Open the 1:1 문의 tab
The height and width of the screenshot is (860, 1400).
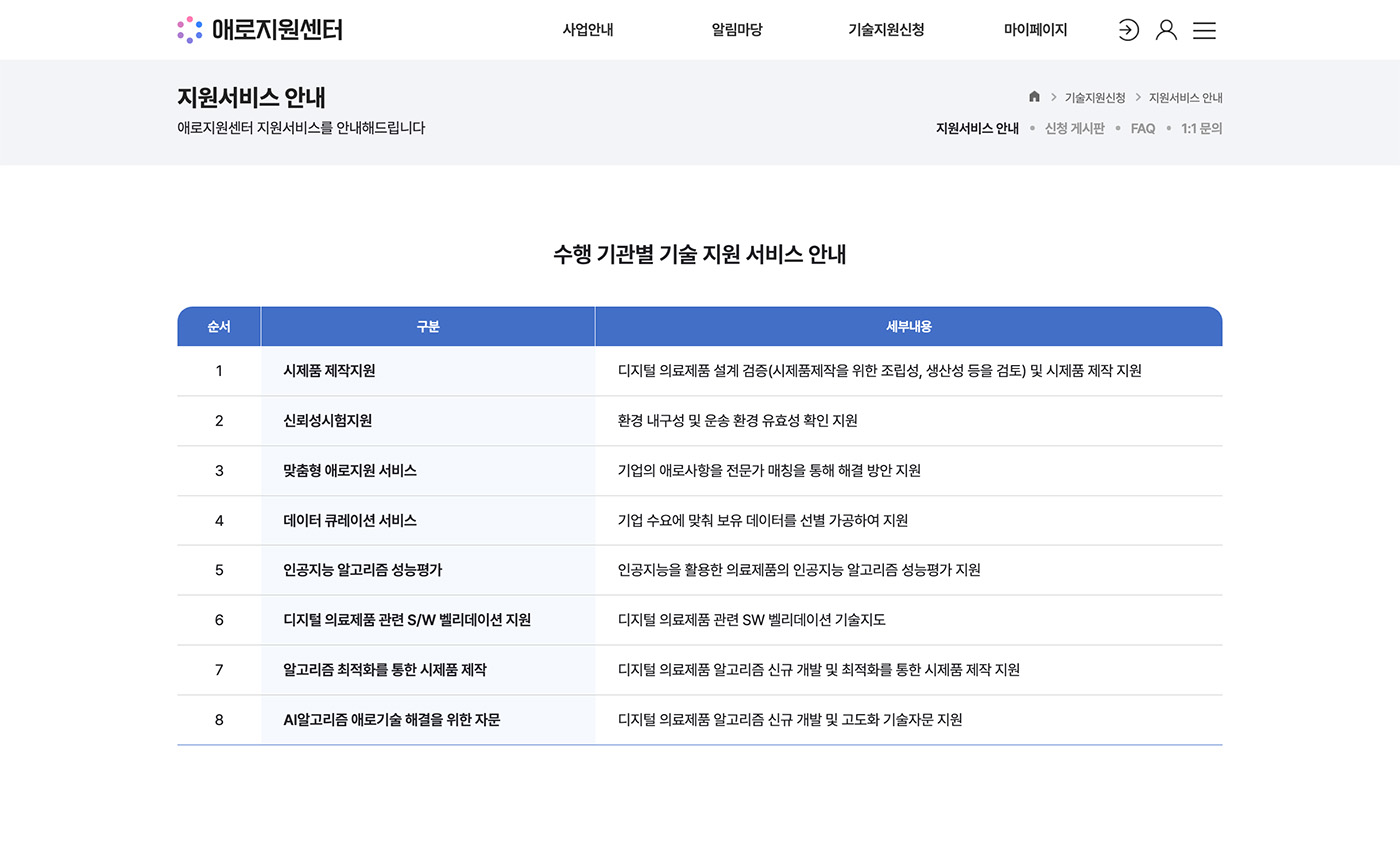[x=1203, y=128]
